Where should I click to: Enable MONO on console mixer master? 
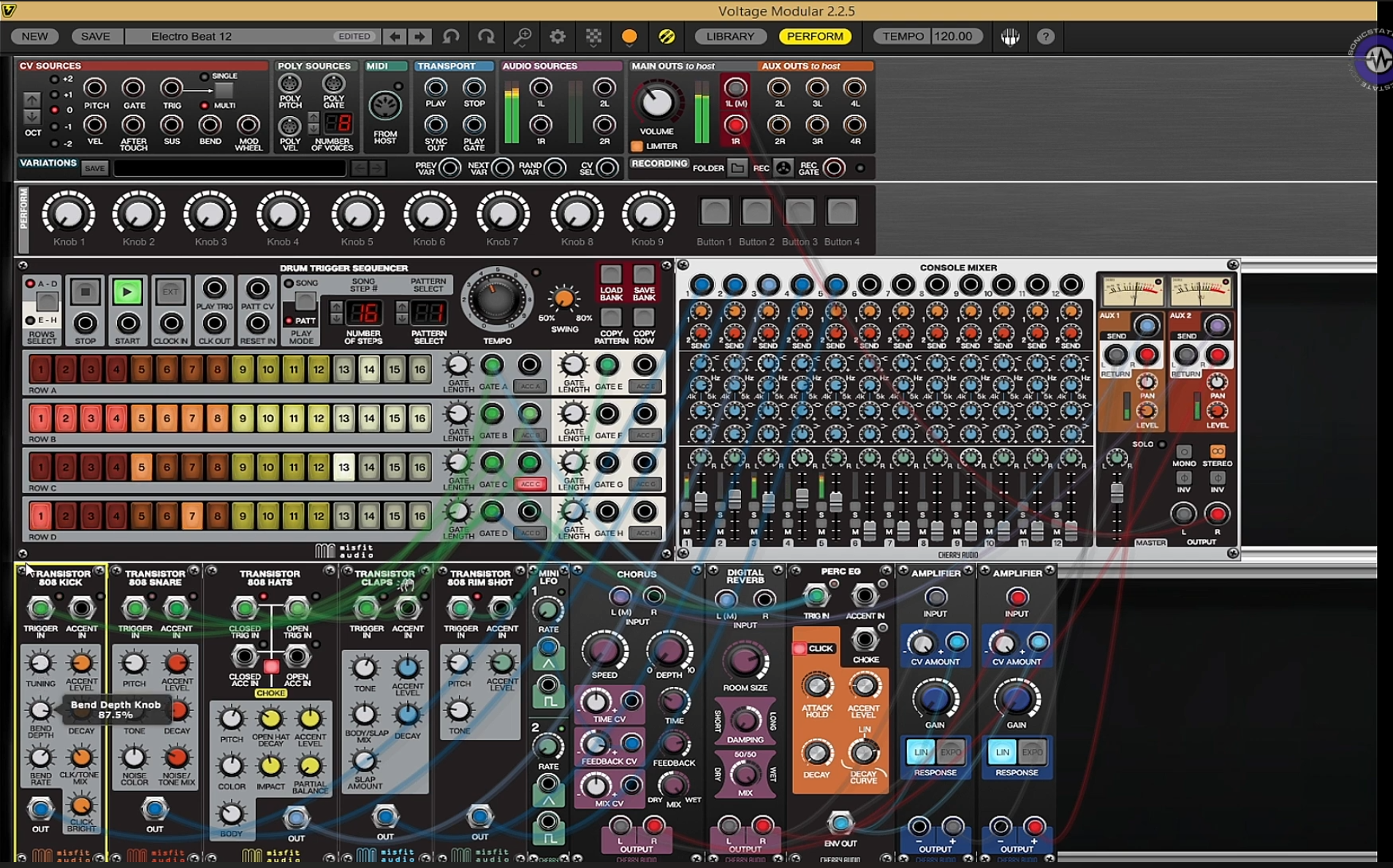(x=1183, y=452)
